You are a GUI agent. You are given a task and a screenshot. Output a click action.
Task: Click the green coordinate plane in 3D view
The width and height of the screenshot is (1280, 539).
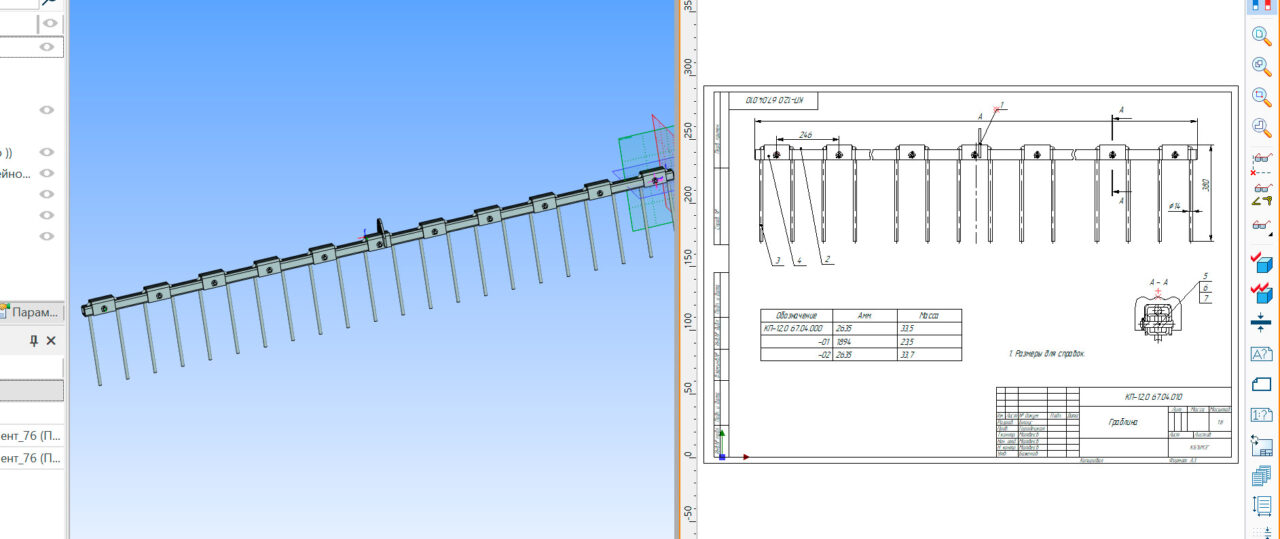[x=646, y=179]
